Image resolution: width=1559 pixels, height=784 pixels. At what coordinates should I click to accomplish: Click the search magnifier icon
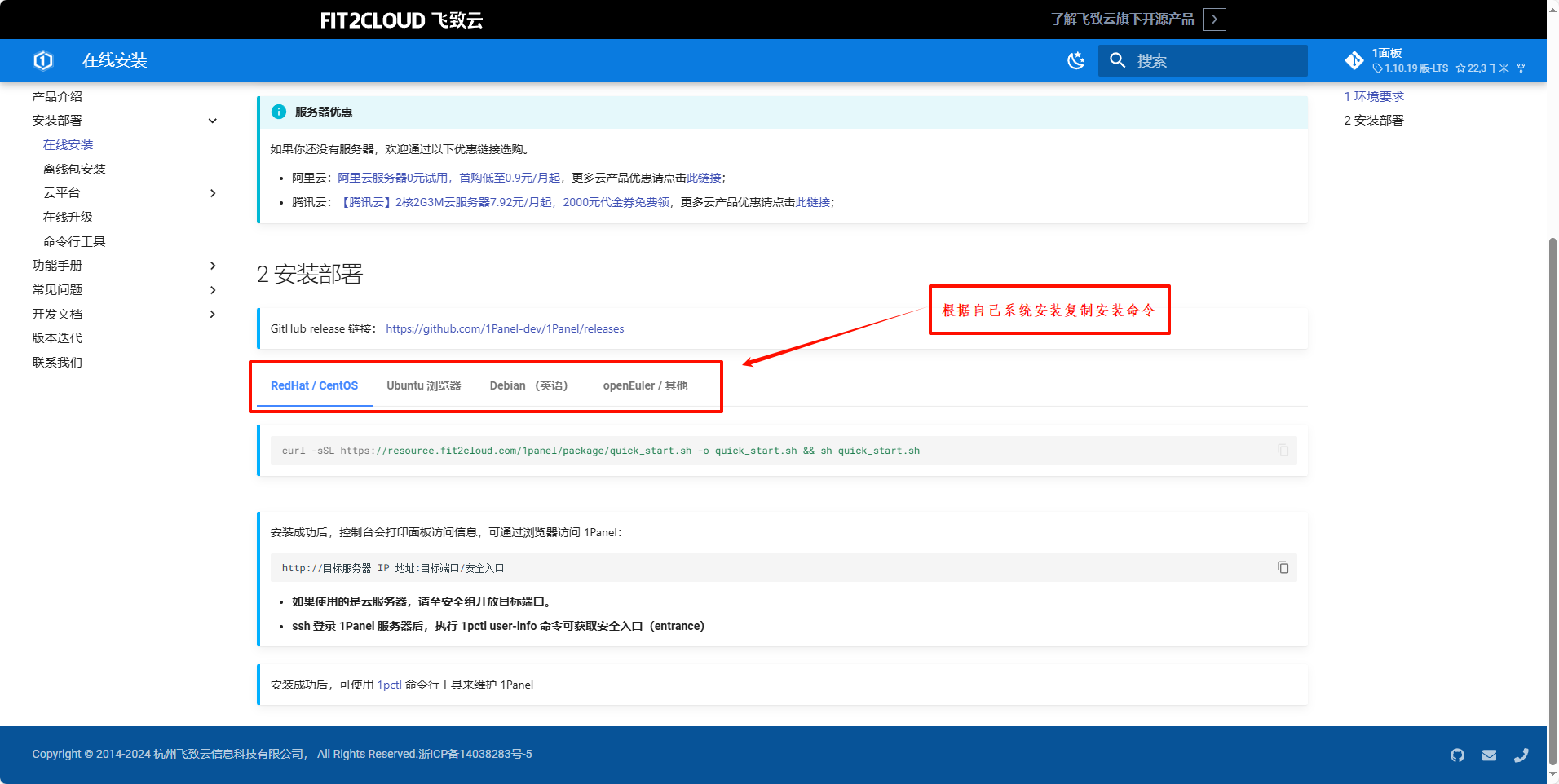(x=1118, y=60)
